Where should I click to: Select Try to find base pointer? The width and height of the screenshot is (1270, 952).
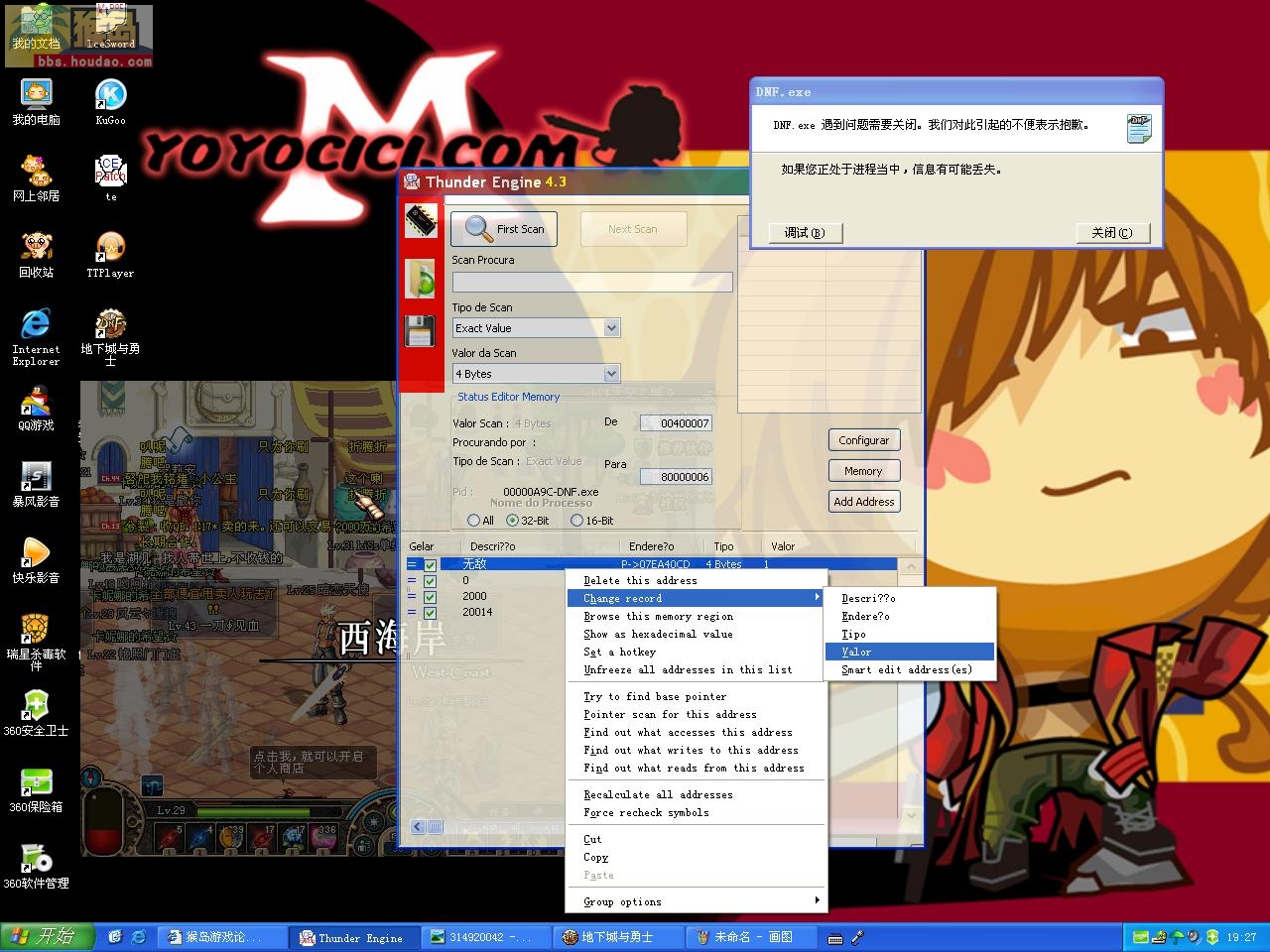697,696
